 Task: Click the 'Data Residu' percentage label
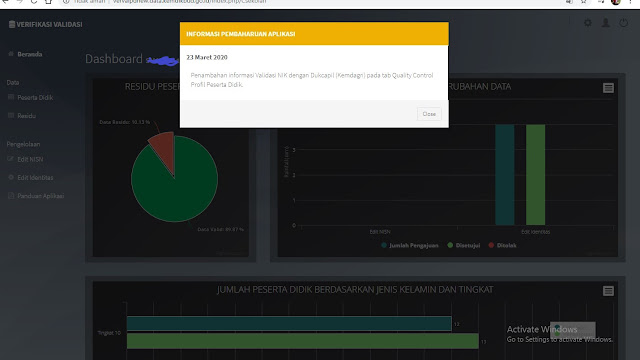pos(124,122)
